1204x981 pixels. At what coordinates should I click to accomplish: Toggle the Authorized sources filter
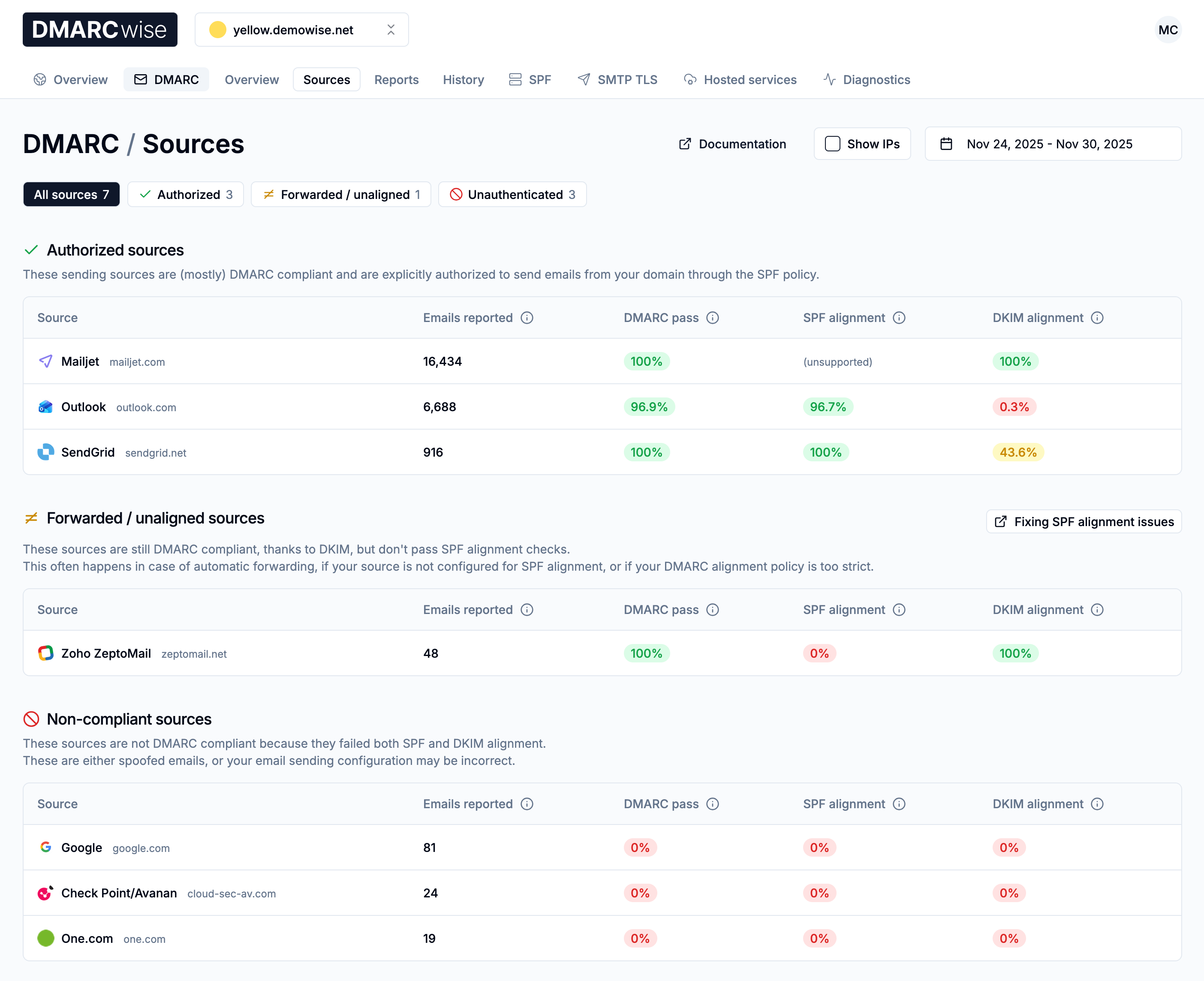click(185, 194)
